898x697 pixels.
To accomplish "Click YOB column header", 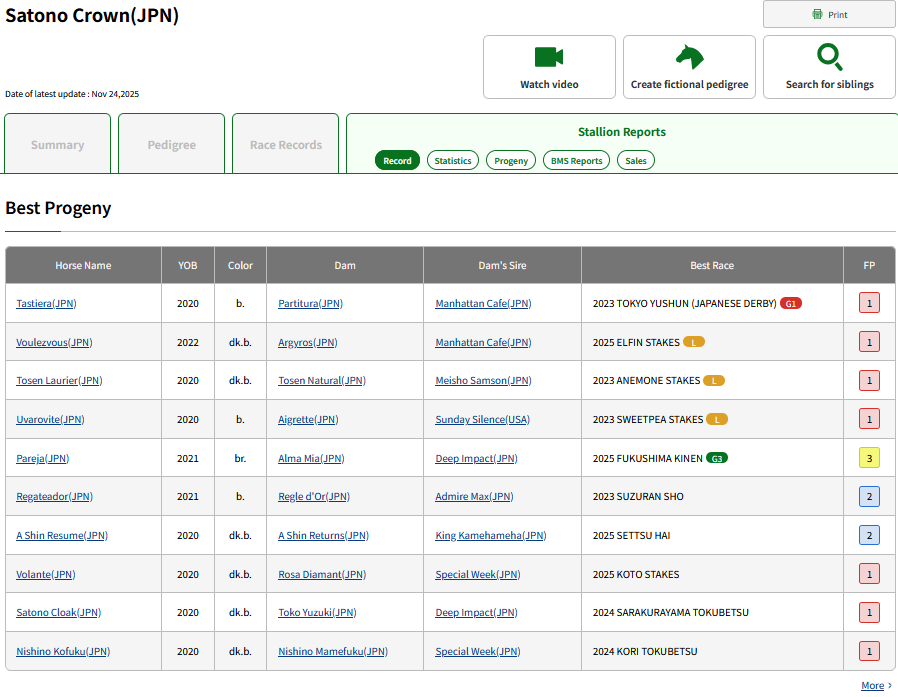I will coord(188,265).
